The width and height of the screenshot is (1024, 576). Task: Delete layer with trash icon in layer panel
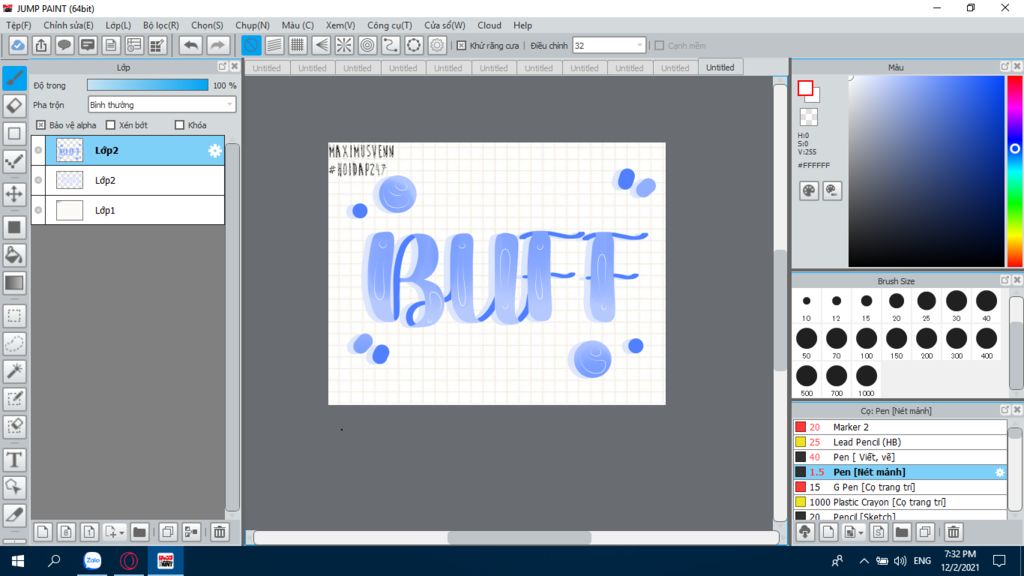click(x=219, y=532)
